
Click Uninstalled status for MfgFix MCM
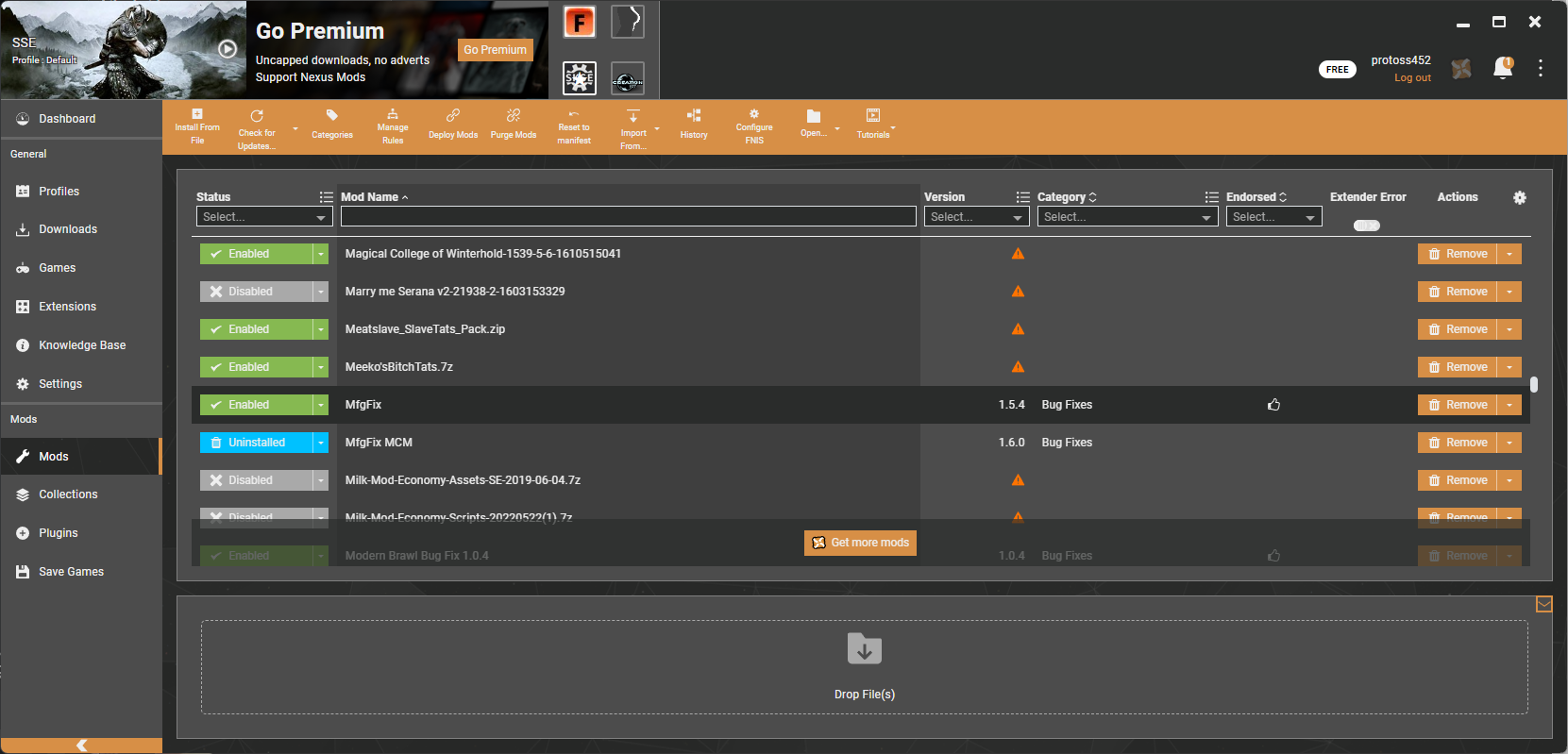(256, 443)
